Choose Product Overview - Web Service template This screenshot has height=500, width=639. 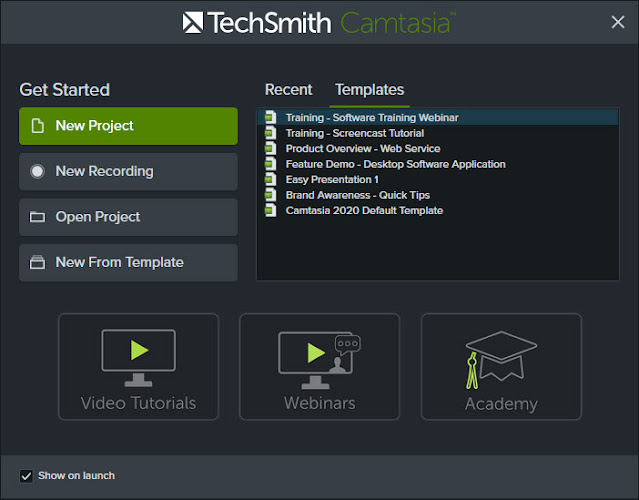tap(438, 148)
